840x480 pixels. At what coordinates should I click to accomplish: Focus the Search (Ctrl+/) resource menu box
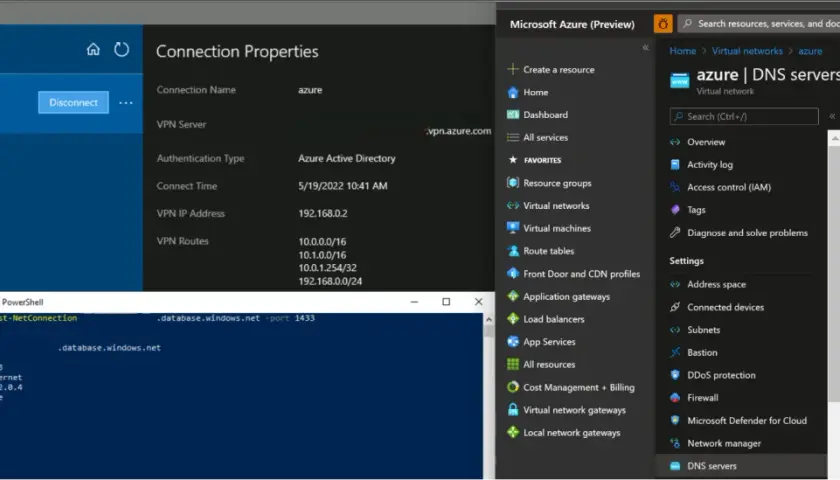click(x=744, y=116)
